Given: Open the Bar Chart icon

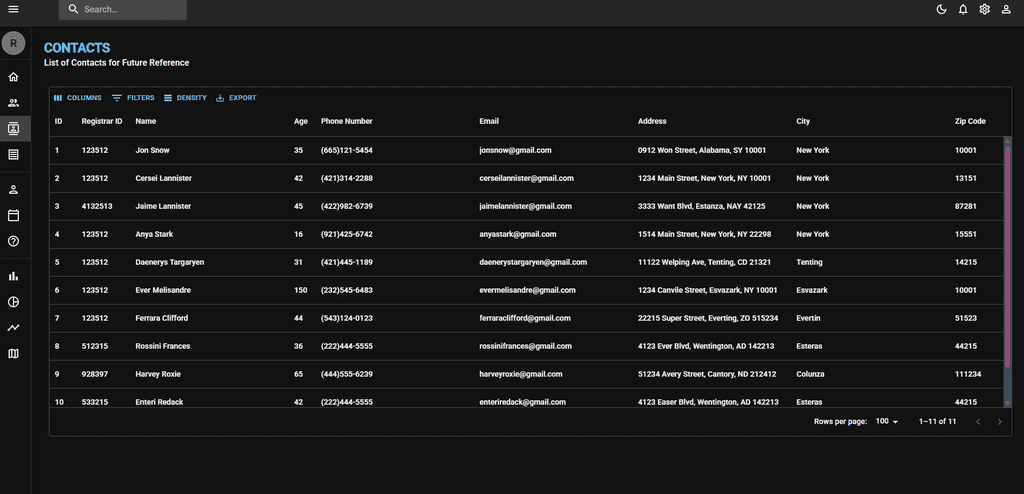Looking at the screenshot, I should tap(13, 276).
